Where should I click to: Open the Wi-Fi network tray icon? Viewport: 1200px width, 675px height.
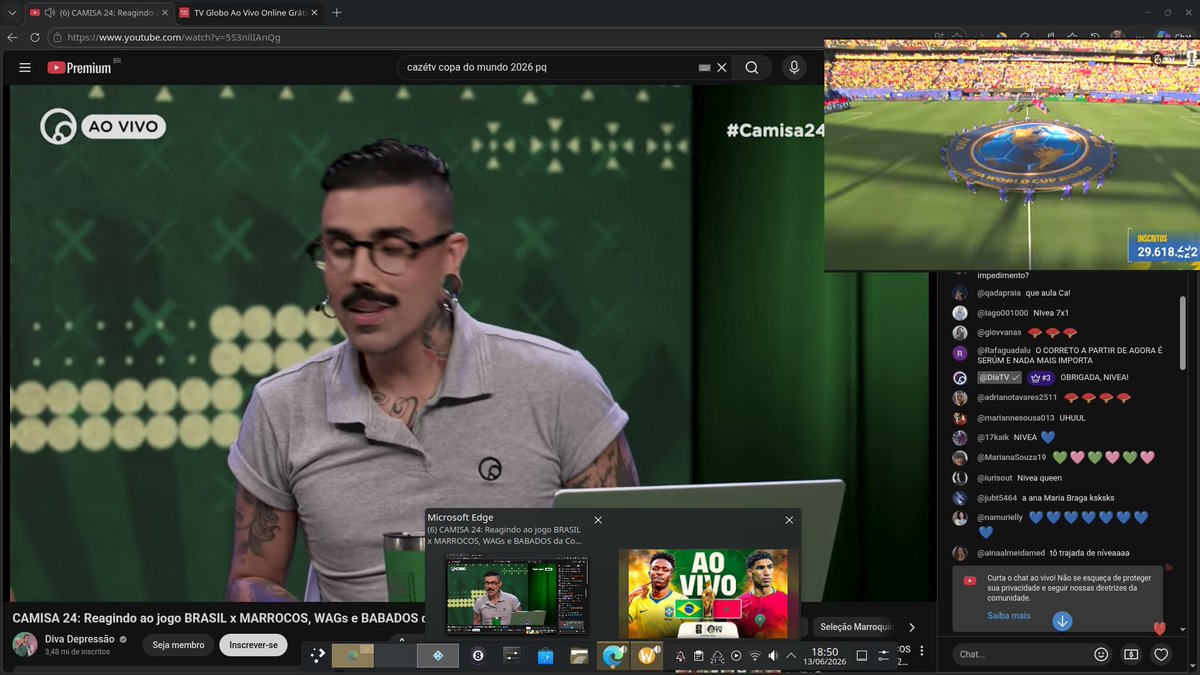[755, 656]
